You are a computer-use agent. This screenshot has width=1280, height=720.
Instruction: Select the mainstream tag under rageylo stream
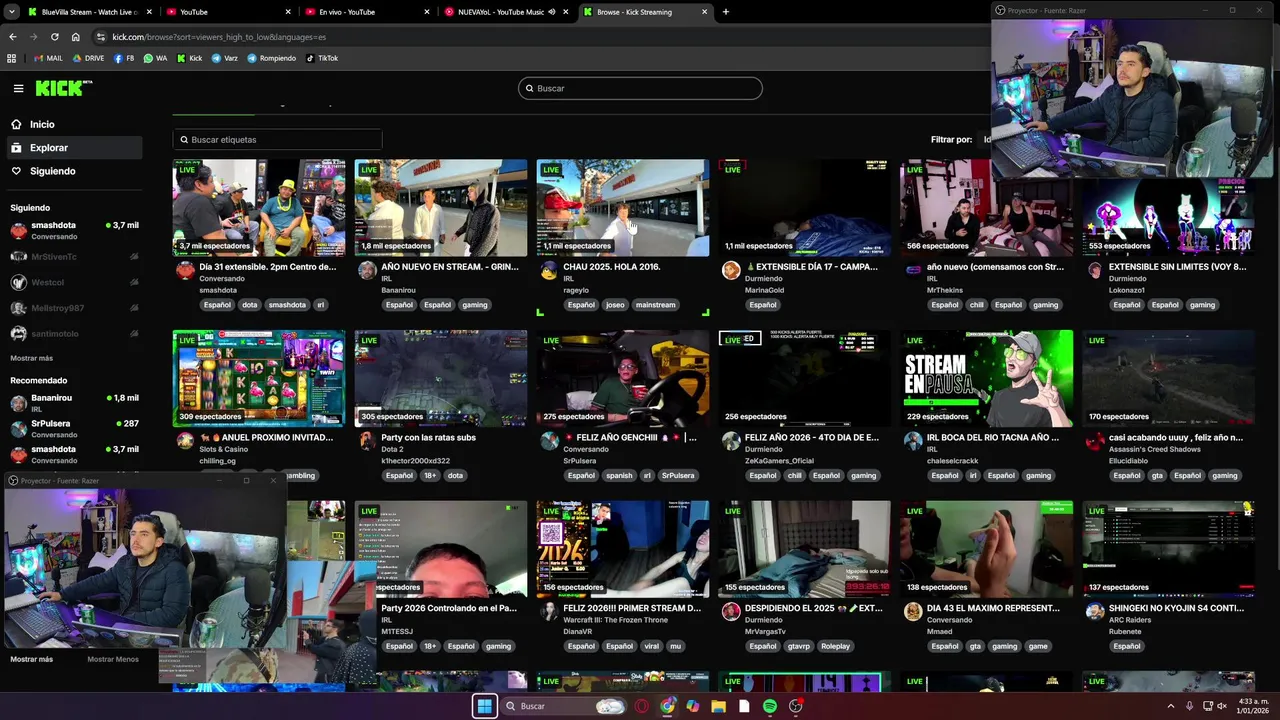tap(656, 305)
